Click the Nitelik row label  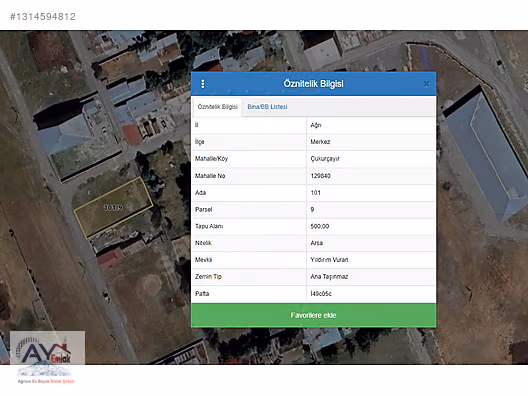pyautogui.click(x=203, y=243)
